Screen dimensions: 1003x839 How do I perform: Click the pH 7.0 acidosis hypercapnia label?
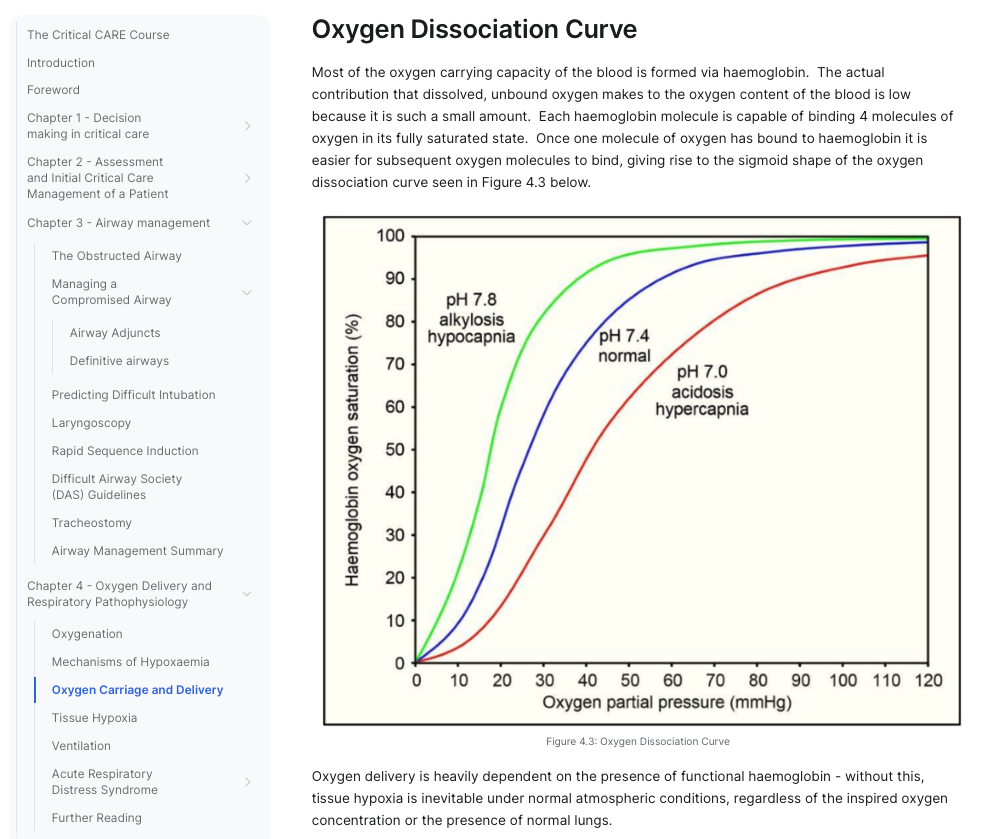[702, 390]
